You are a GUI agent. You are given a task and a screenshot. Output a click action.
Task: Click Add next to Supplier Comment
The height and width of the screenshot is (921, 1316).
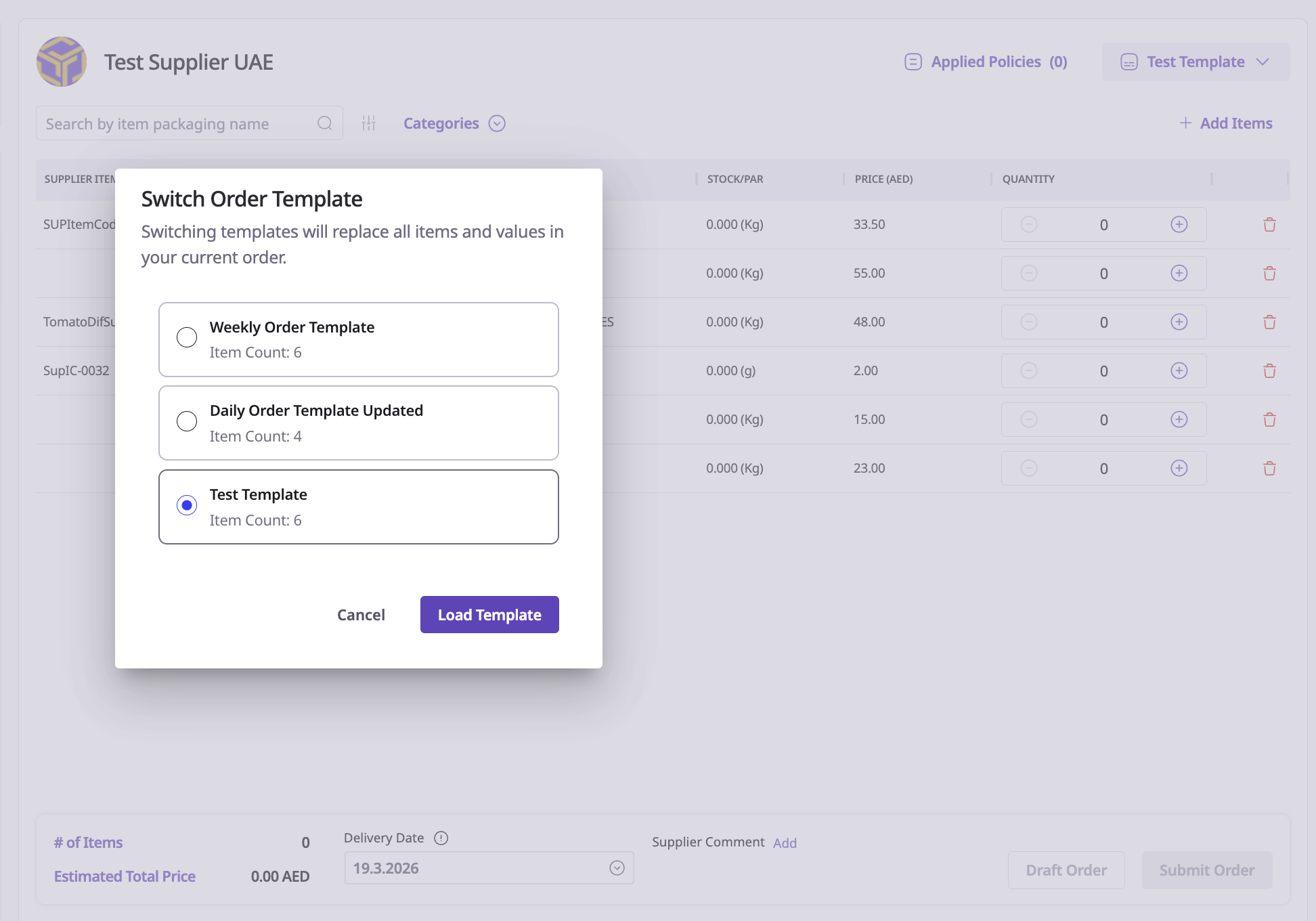(785, 843)
